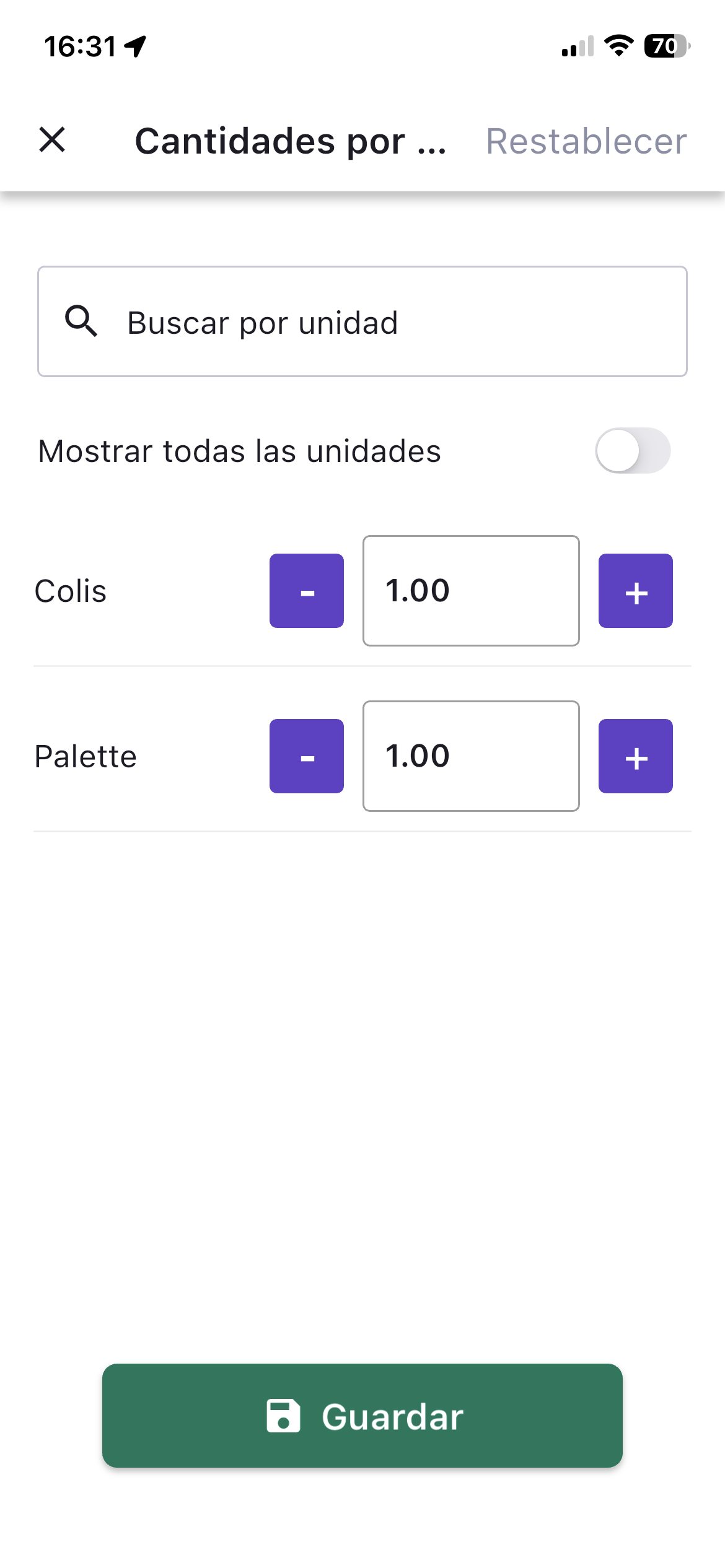
Task: Tap the Palette unit label
Action: pyautogui.click(x=86, y=756)
